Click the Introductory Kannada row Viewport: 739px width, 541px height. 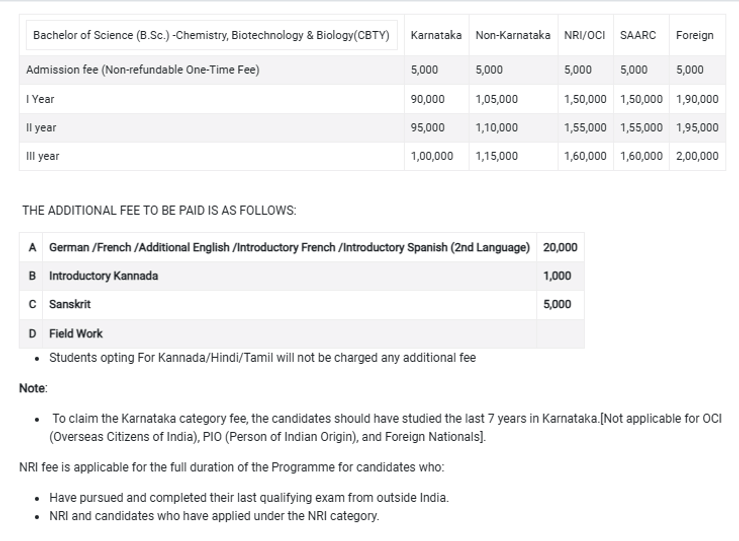103,276
